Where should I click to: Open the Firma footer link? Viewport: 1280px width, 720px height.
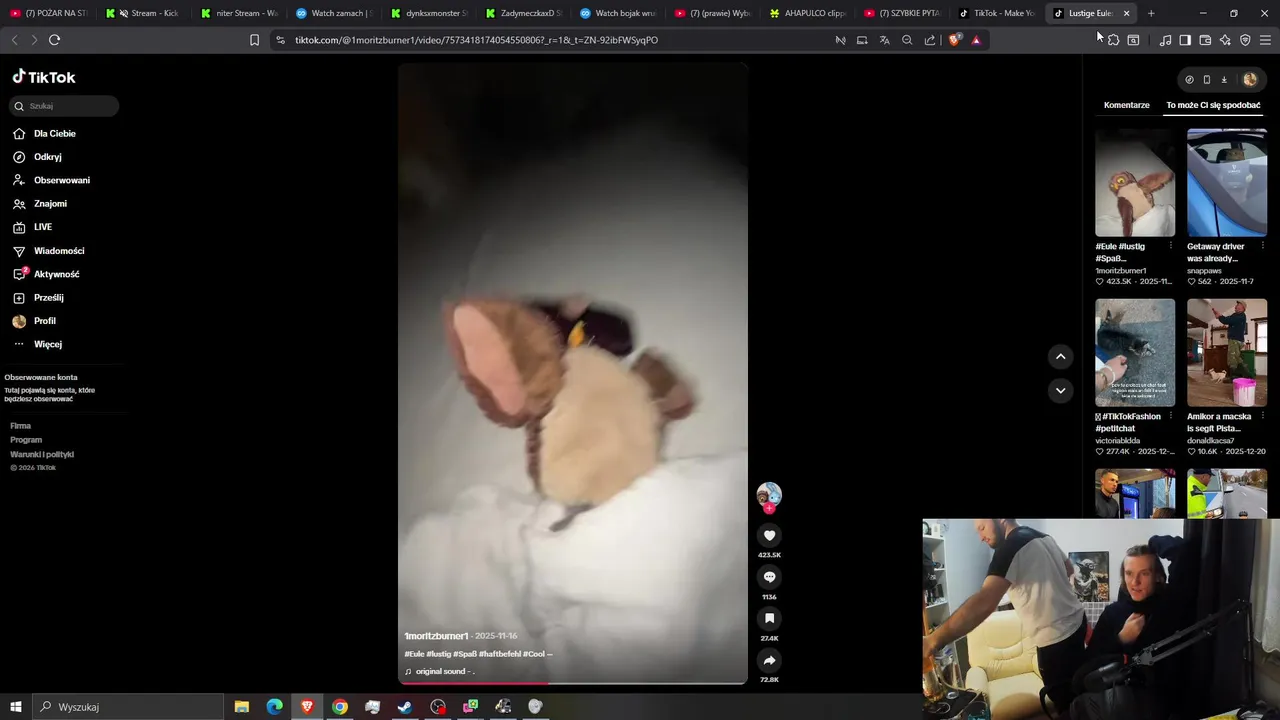point(21,426)
